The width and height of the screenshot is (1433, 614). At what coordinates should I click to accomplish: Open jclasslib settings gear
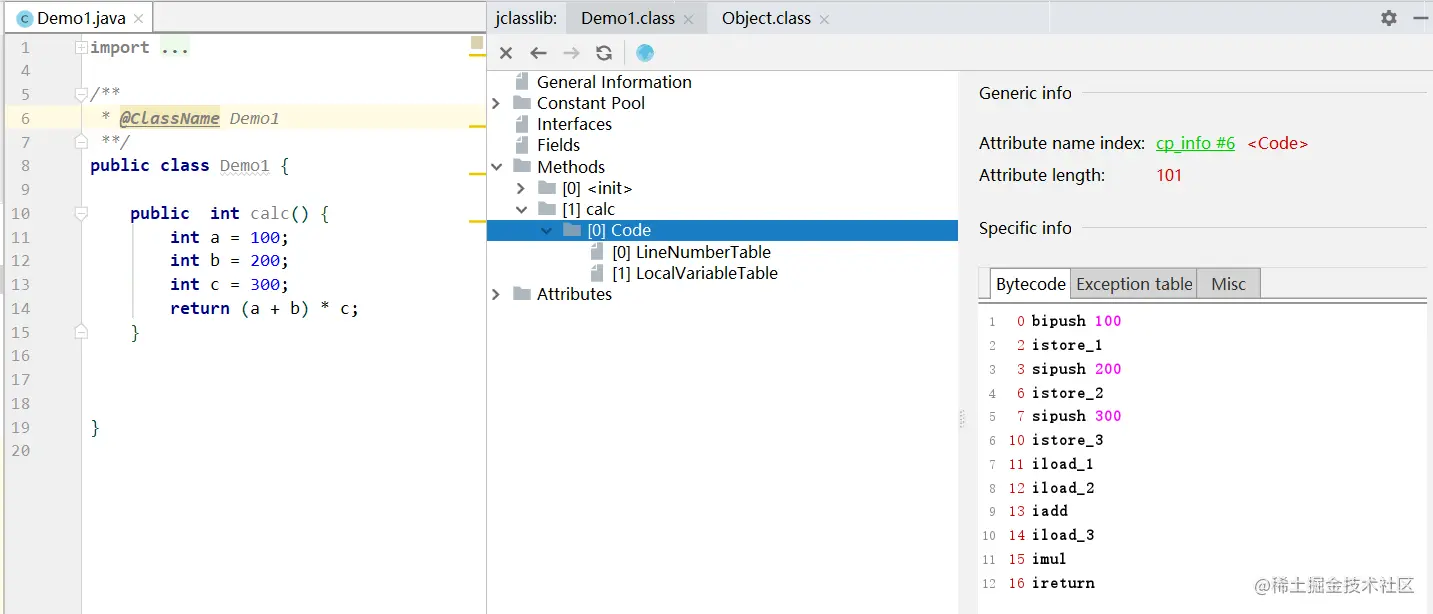(1389, 18)
